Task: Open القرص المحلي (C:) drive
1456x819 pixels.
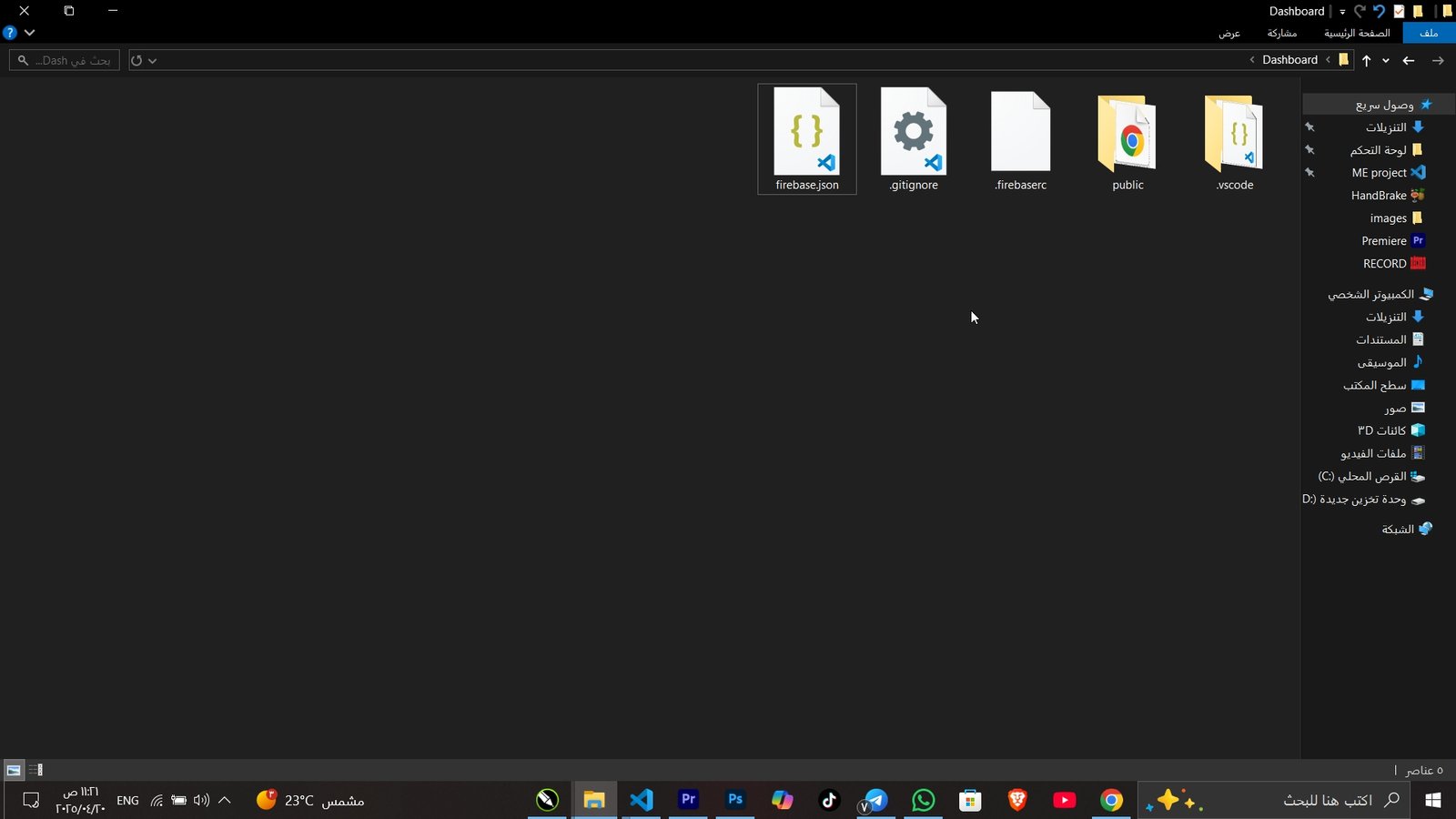Action: (x=1371, y=476)
